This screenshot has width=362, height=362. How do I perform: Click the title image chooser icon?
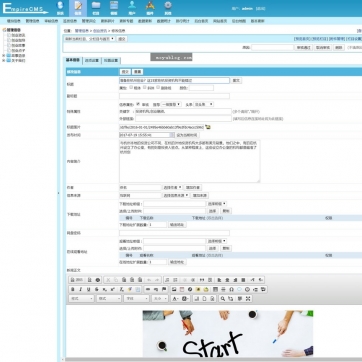tap(208, 127)
